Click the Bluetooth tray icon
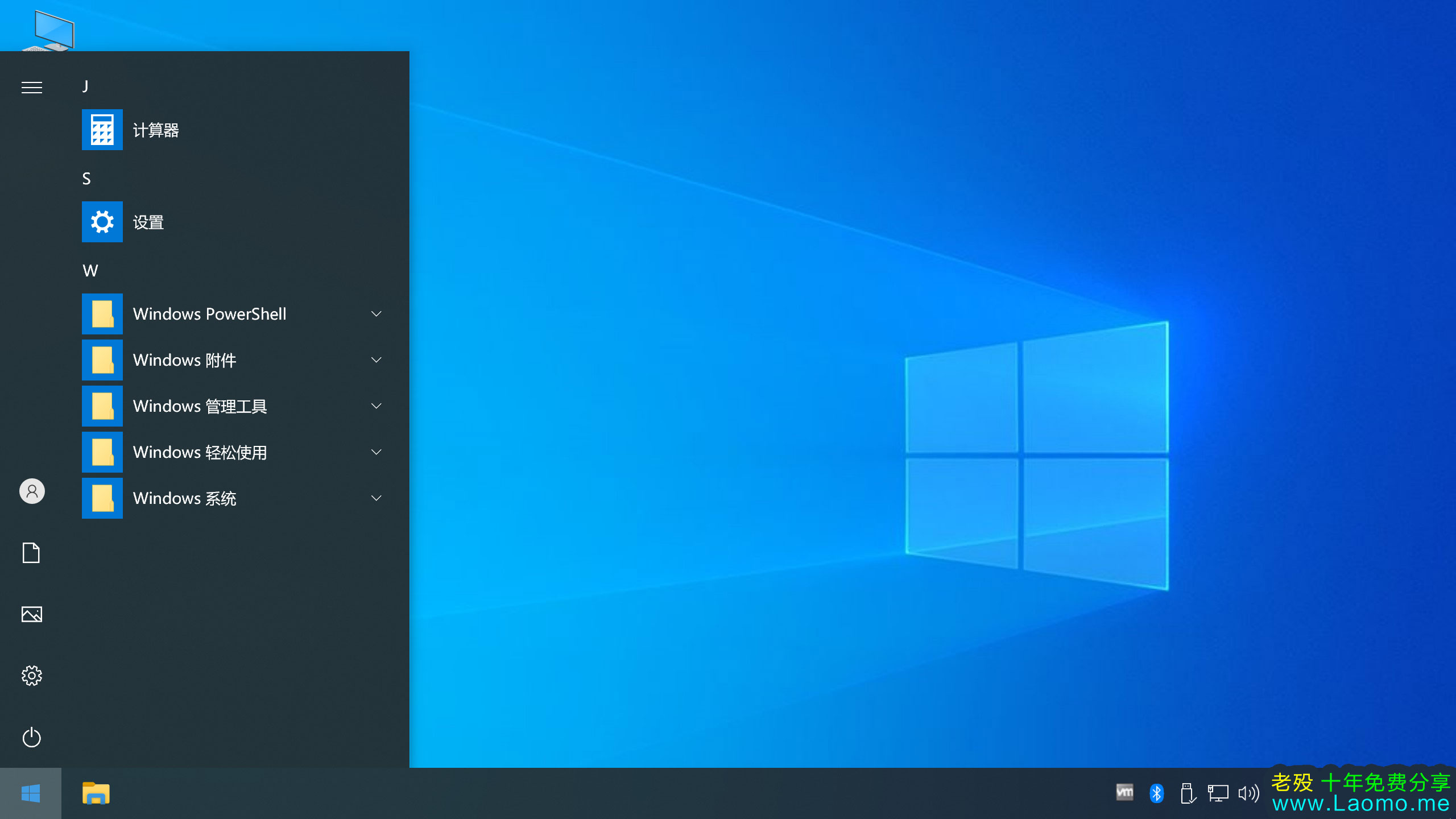The width and height of the screenshot is (1456, 819). click(x=1157, y=793)
